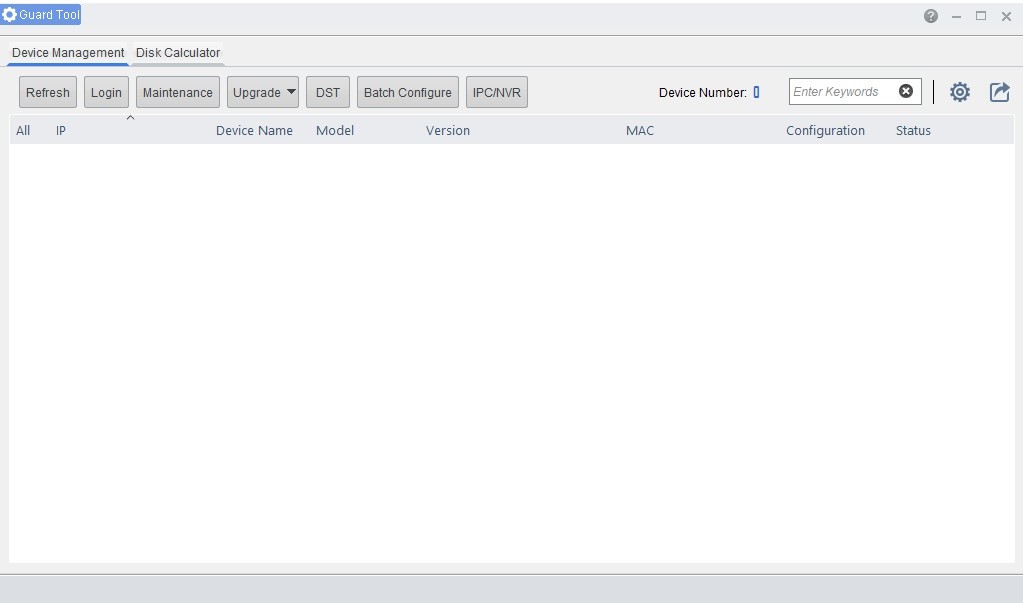Click the Guard Tool logo icon

tap(9, 14)
